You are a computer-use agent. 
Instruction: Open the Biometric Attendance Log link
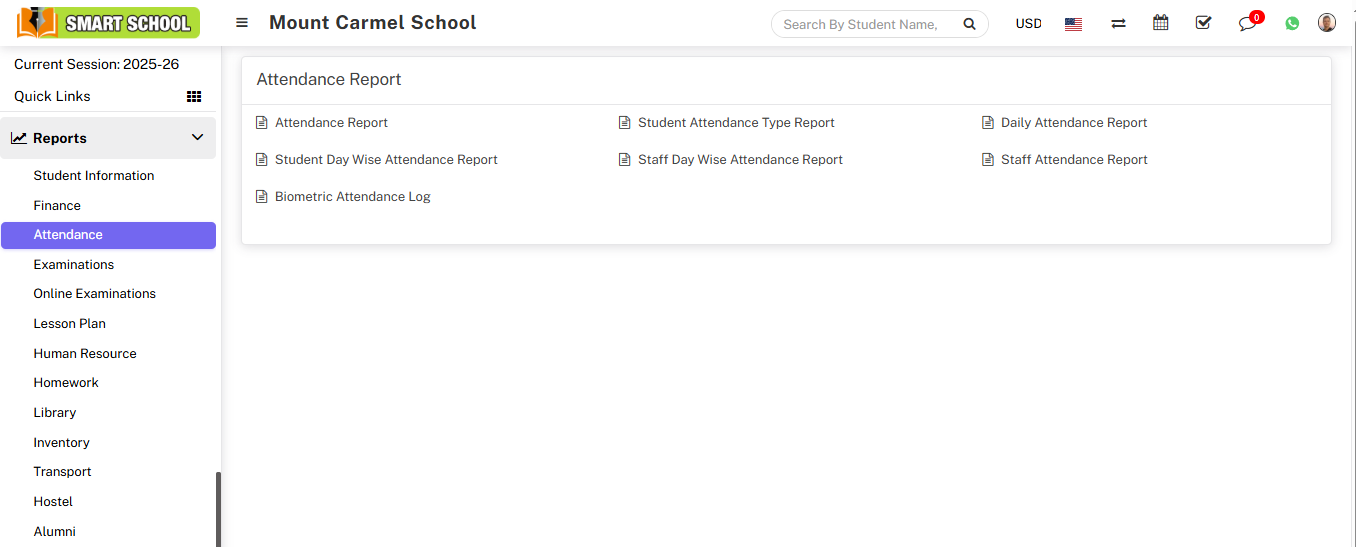(352, 197)
